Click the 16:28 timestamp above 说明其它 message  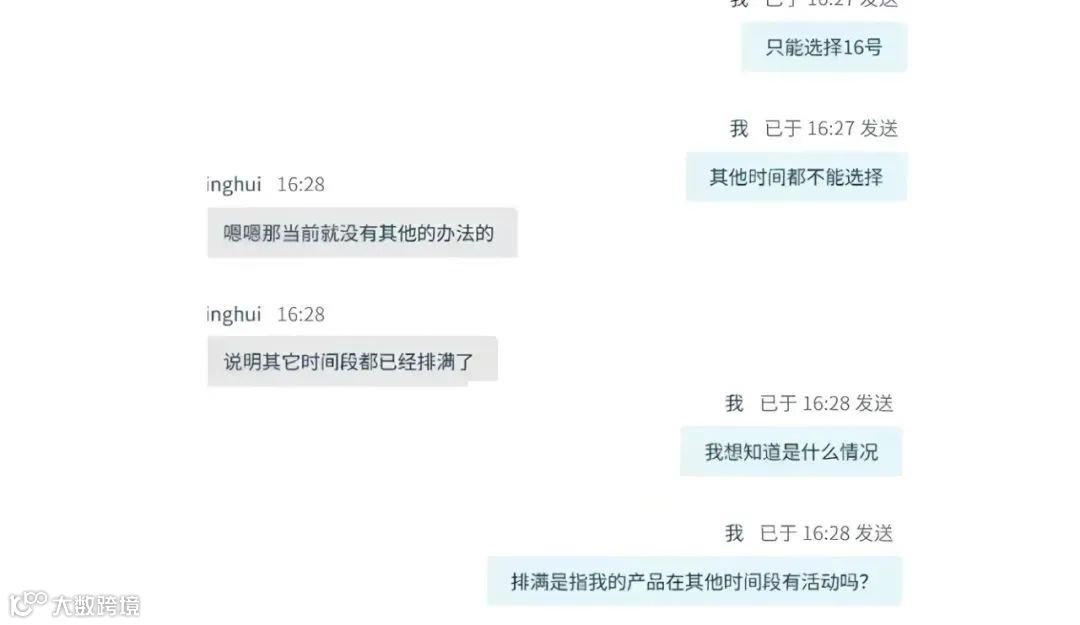click(300, 315)
